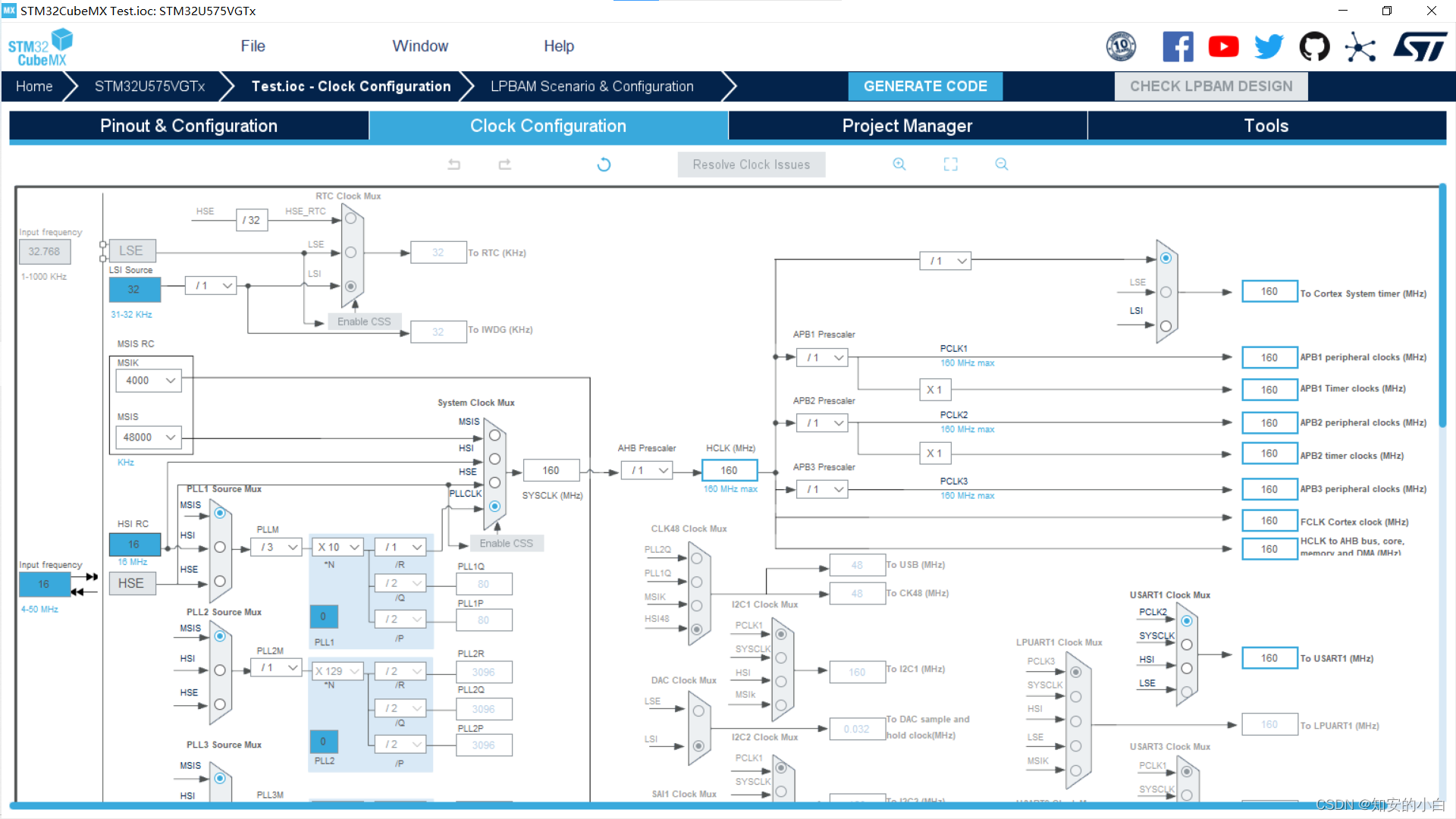
Task: Open the YouTube icon link
Action: (1223, 47)
